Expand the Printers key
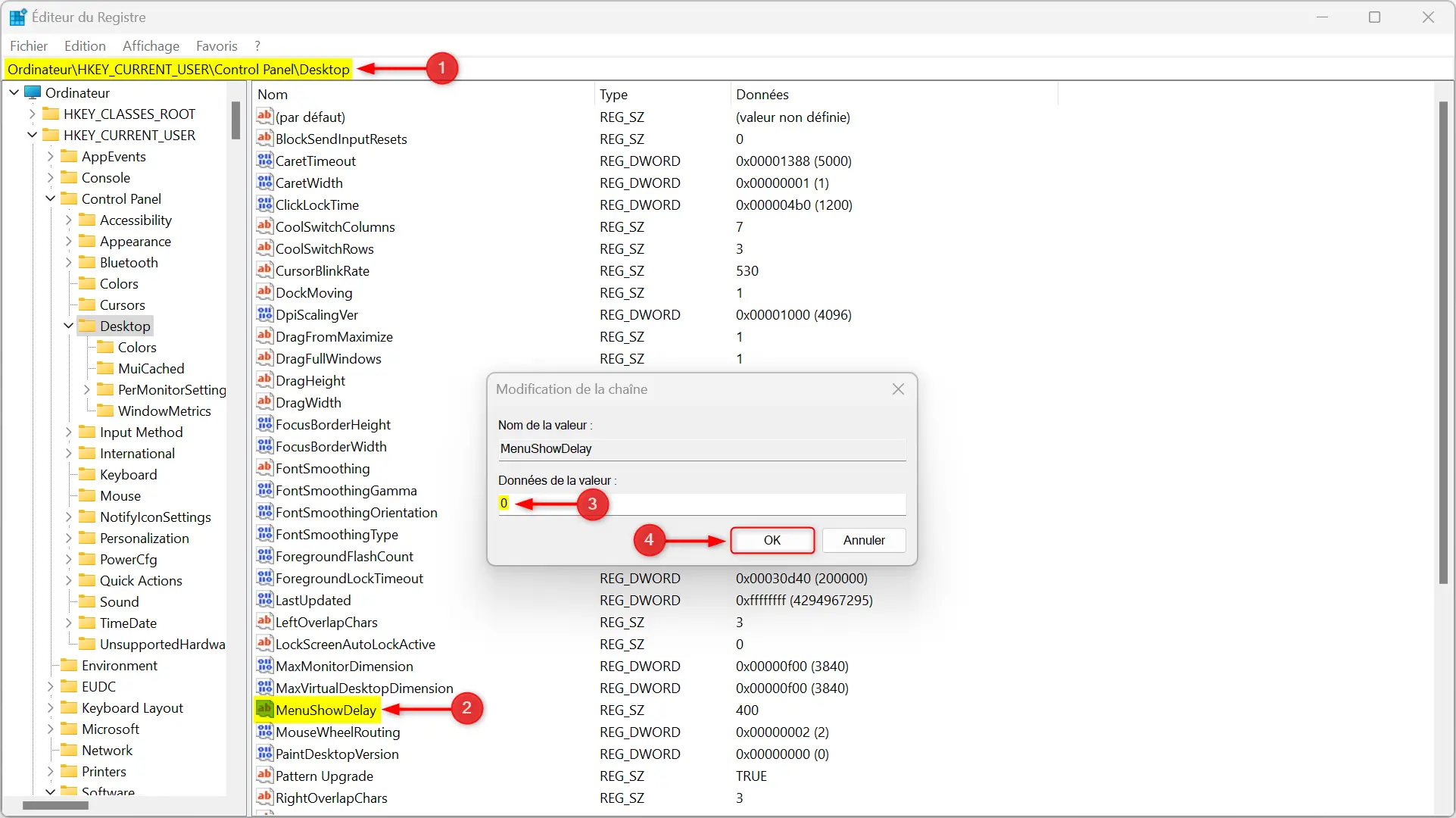Image resolution: width=1456 pixels, height=818 pixels. pyautogui.click(x=50, y=771)
